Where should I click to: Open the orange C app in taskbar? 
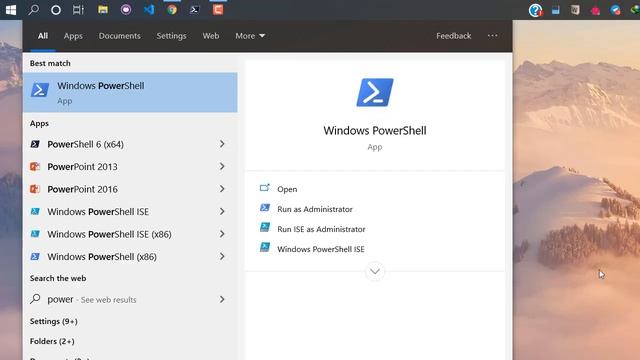218,9
